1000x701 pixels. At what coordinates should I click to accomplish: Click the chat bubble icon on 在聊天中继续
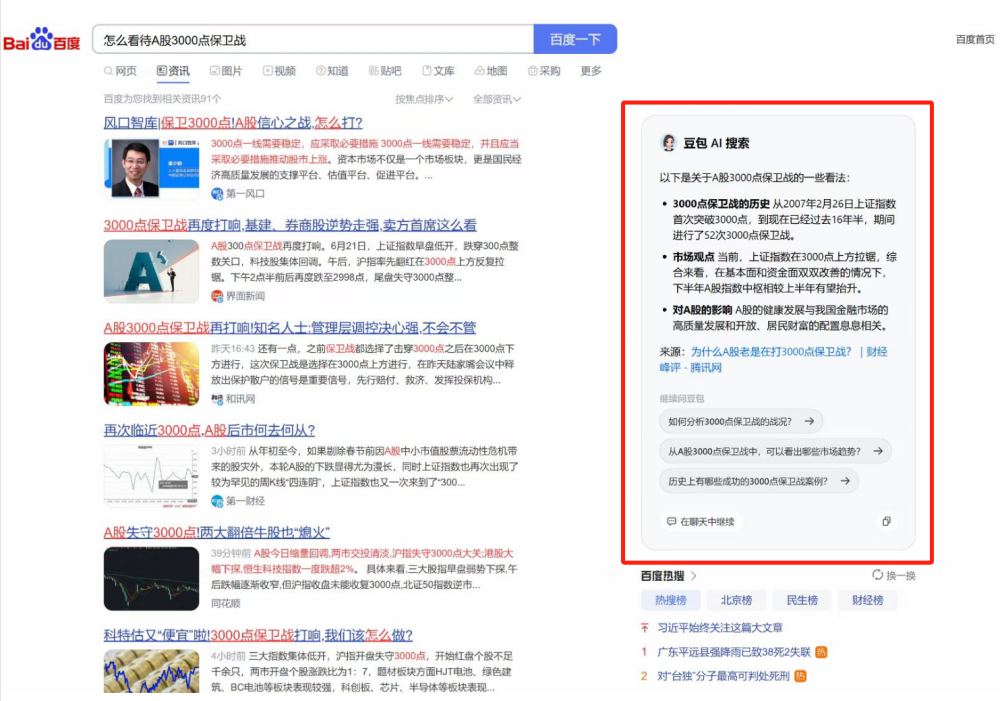(x=670, y=522)
